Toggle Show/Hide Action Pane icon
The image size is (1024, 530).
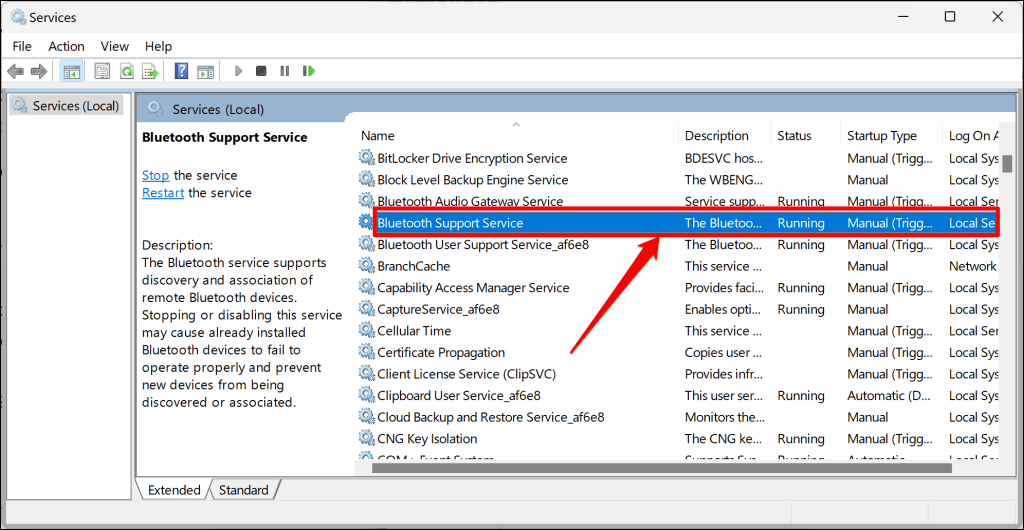click(x=206, y=71)
